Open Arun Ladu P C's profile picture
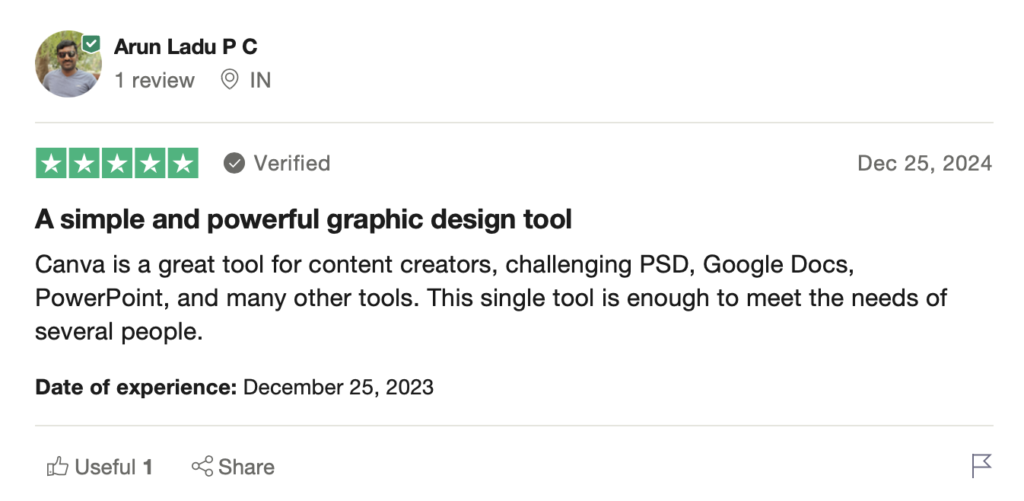This screenshot has height=501, width=1024. coord(68,64)
